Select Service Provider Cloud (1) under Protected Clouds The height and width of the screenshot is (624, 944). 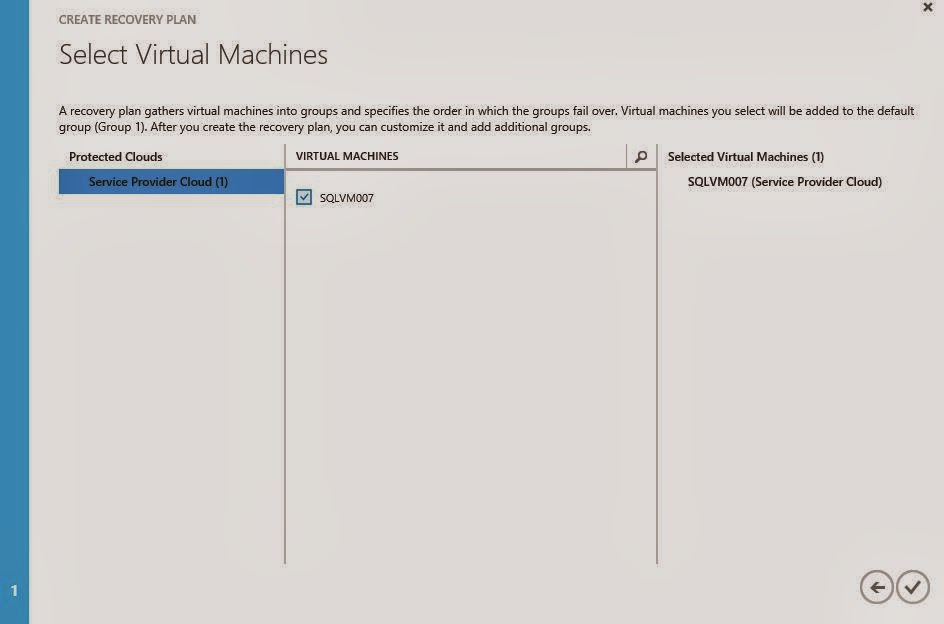[x=169, y=182]
